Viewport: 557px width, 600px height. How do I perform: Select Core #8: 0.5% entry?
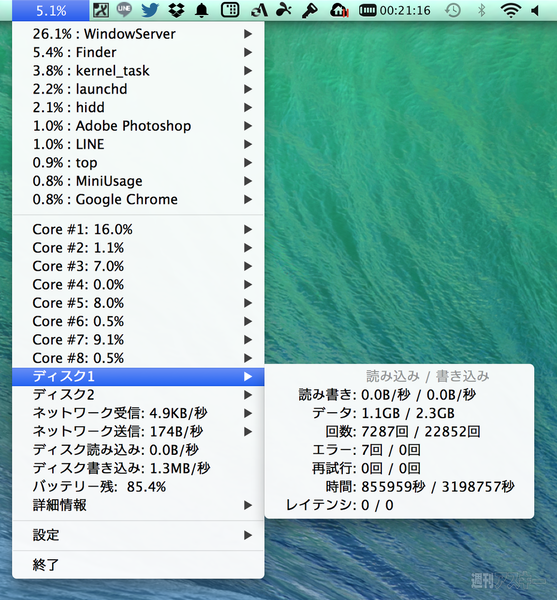[138, 358]
